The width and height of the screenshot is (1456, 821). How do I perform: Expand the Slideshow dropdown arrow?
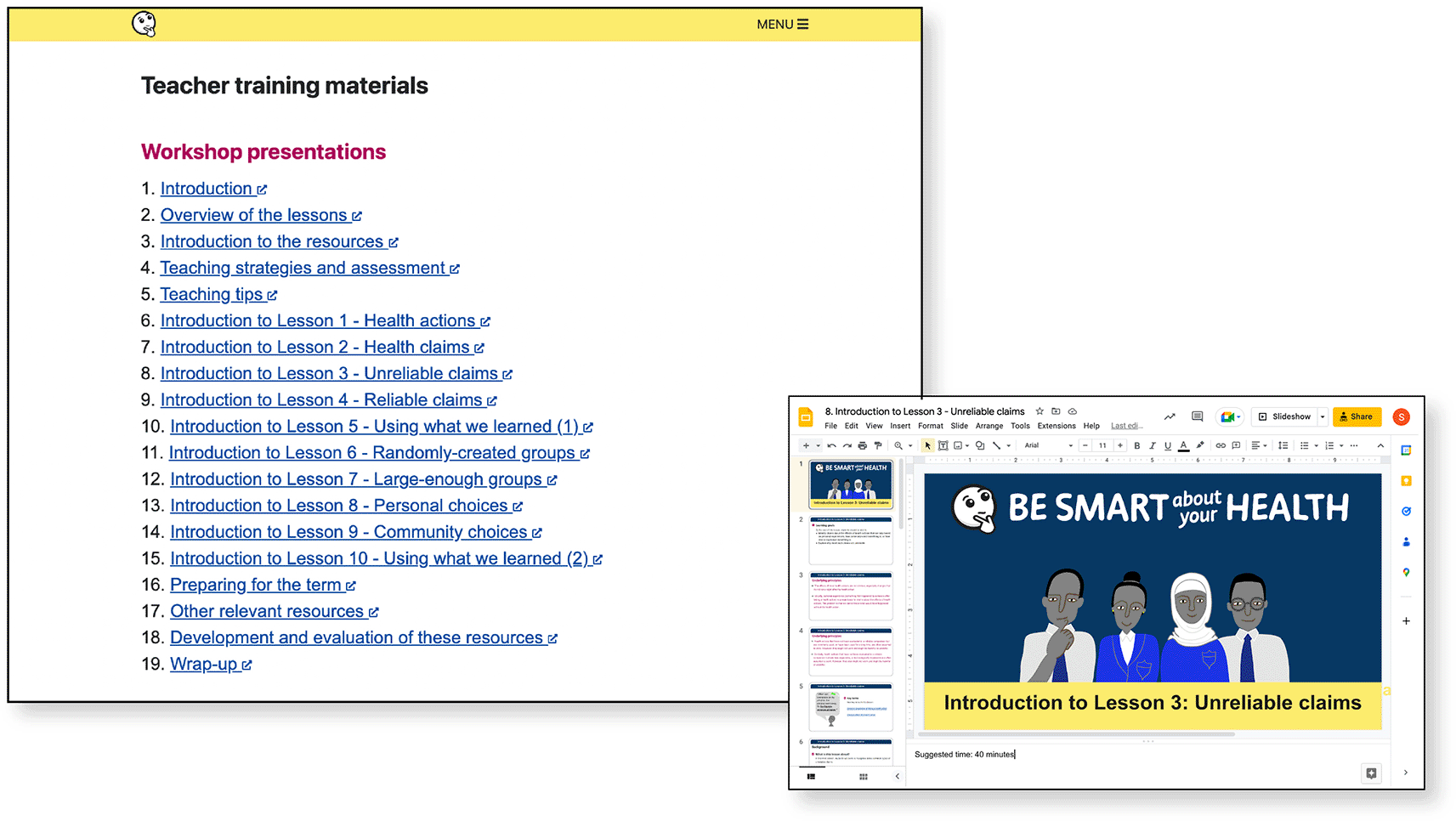tap(1323, 416)
